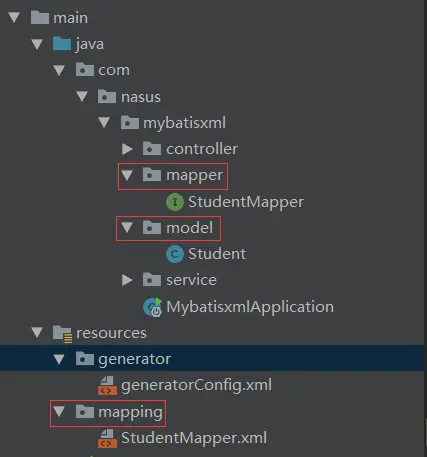Click the service package folder icon
The width and height of the screenshot is (427, 457).
(152, 280)
